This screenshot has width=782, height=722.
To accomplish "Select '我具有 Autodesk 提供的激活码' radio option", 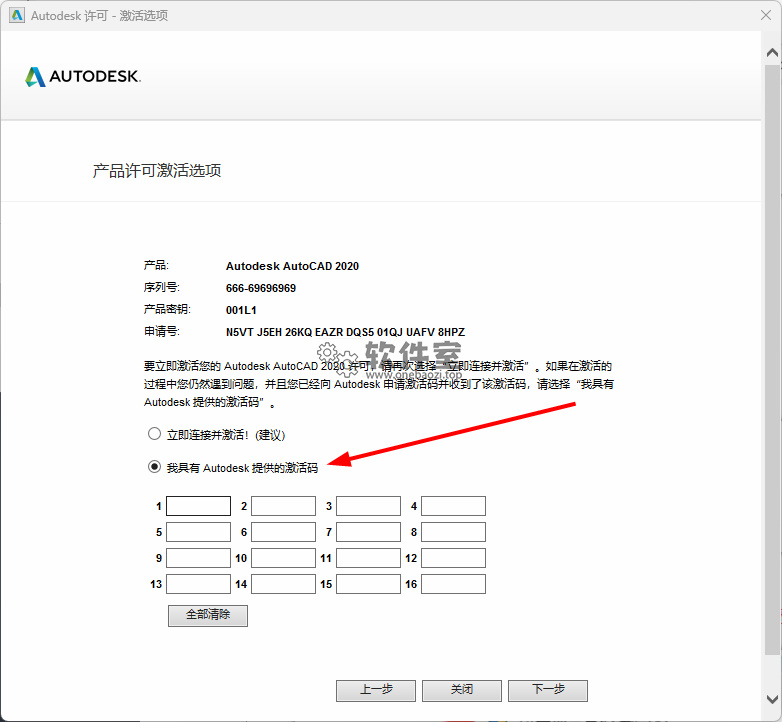I will pyautogui.click(x=154, y=467).
